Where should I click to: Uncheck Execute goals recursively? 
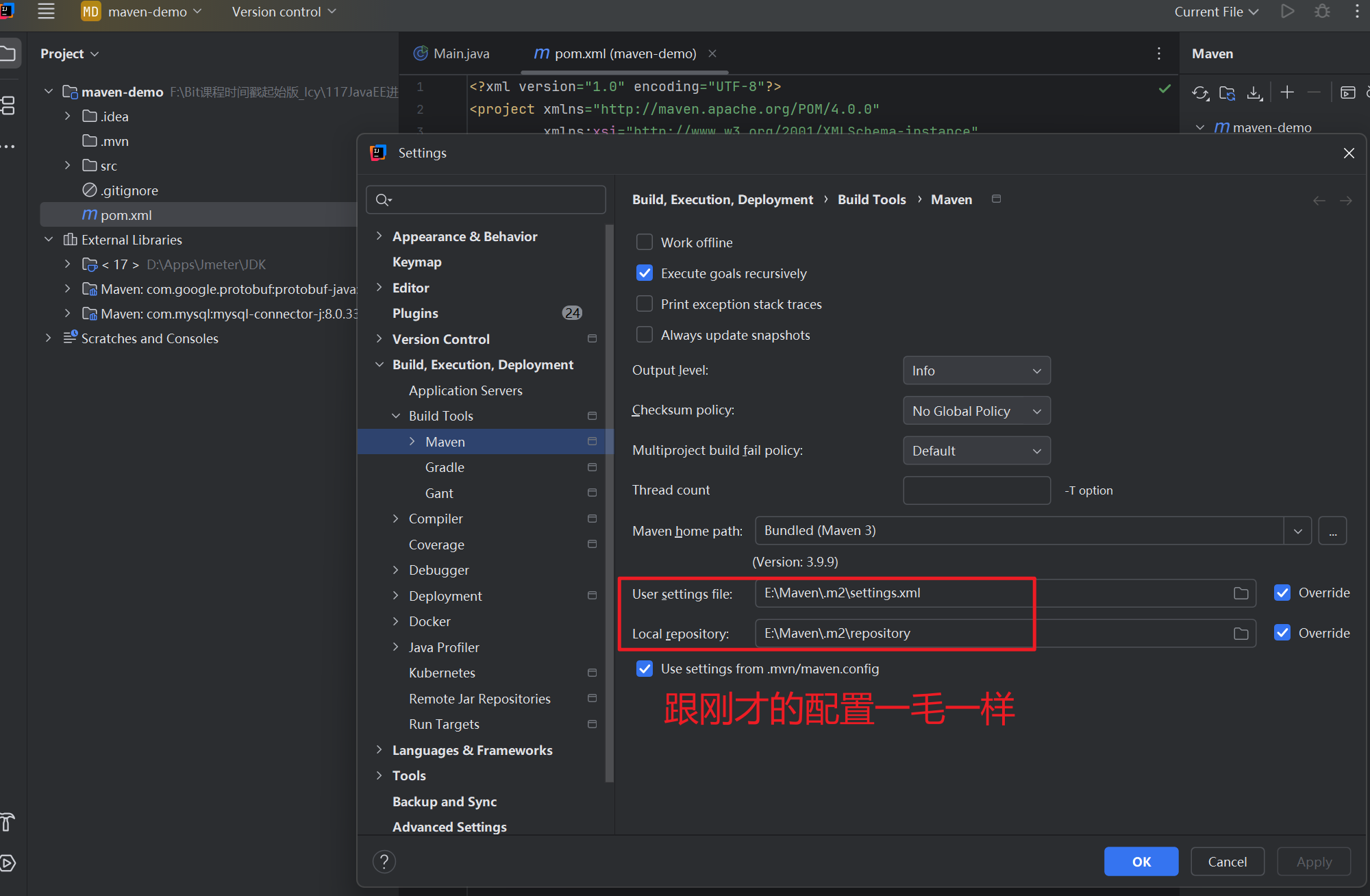645,273
